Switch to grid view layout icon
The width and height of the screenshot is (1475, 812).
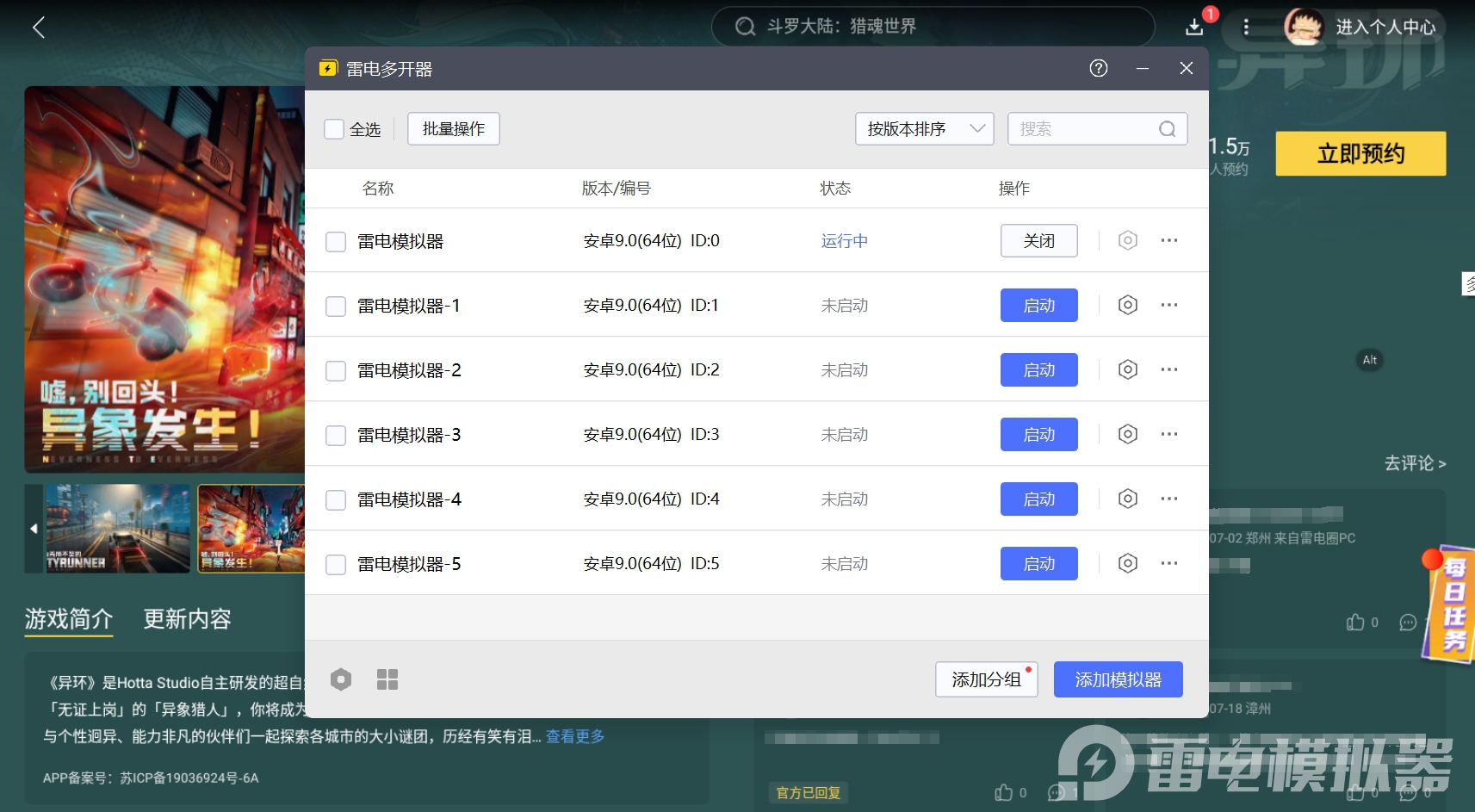(x=387, y=679)
